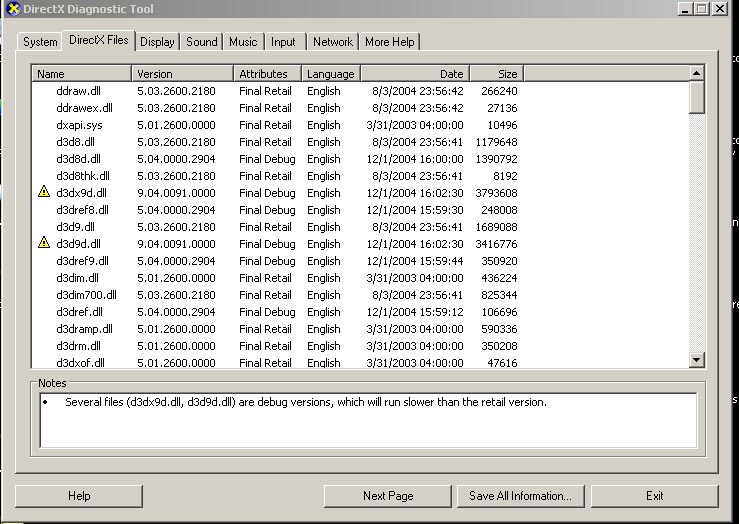Click the Help button
The height and width of the screenshot is (524, 739).
[79, 496]
